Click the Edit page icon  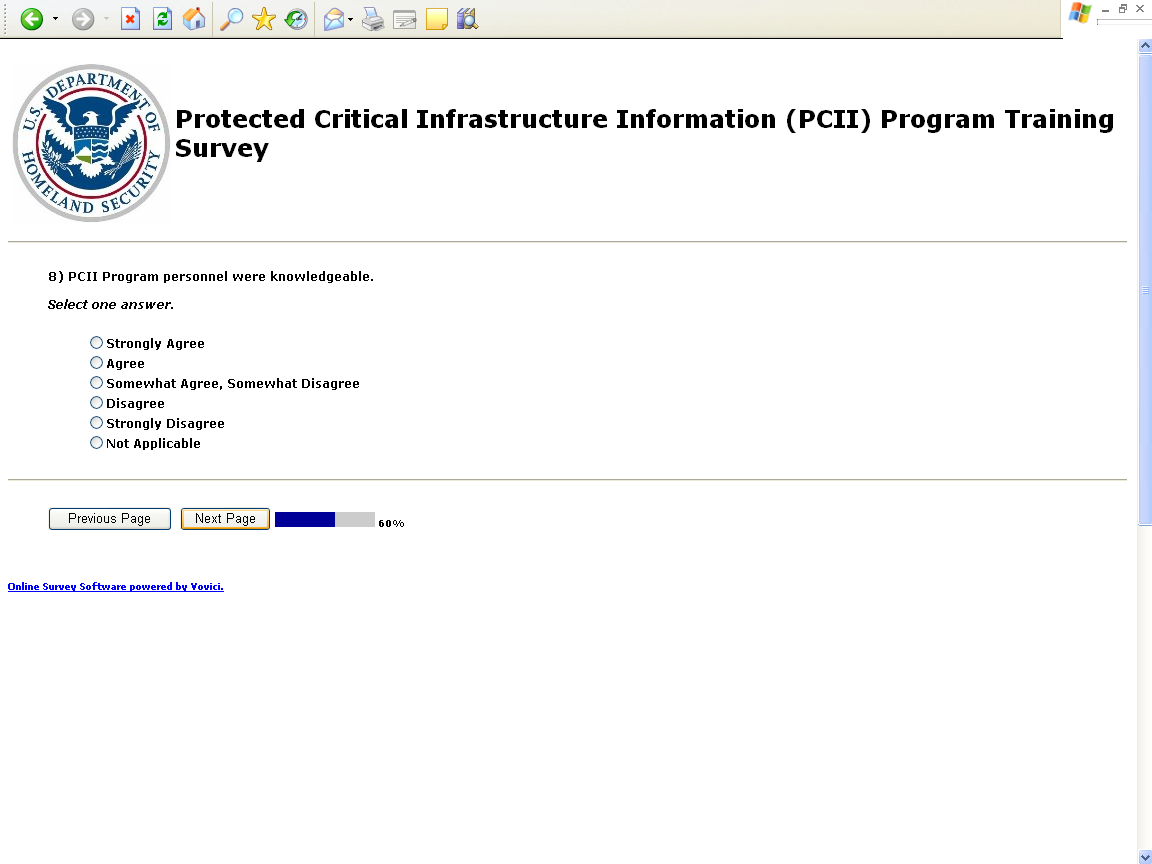click(x=404, y=19)
